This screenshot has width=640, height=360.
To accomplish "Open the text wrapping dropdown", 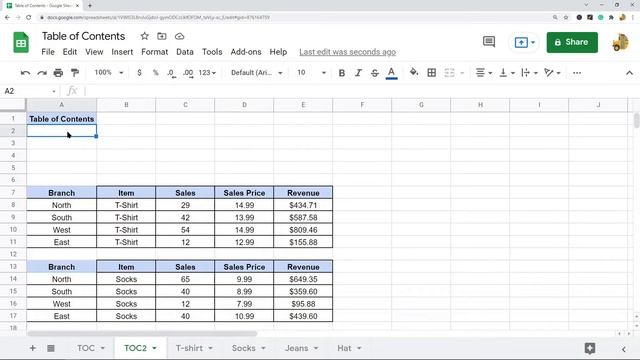I will click(529, 73).
